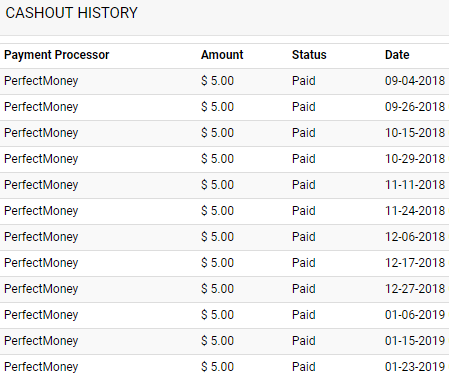
Task: Click PerfectMoney in the 09-26-2018 row
Action: 41,107
